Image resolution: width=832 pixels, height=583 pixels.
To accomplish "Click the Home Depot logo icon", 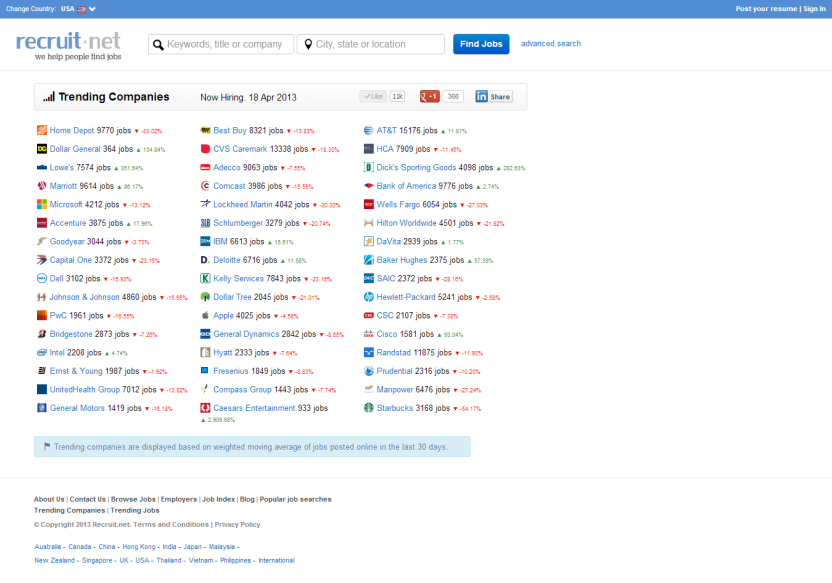I will (41, 130).
